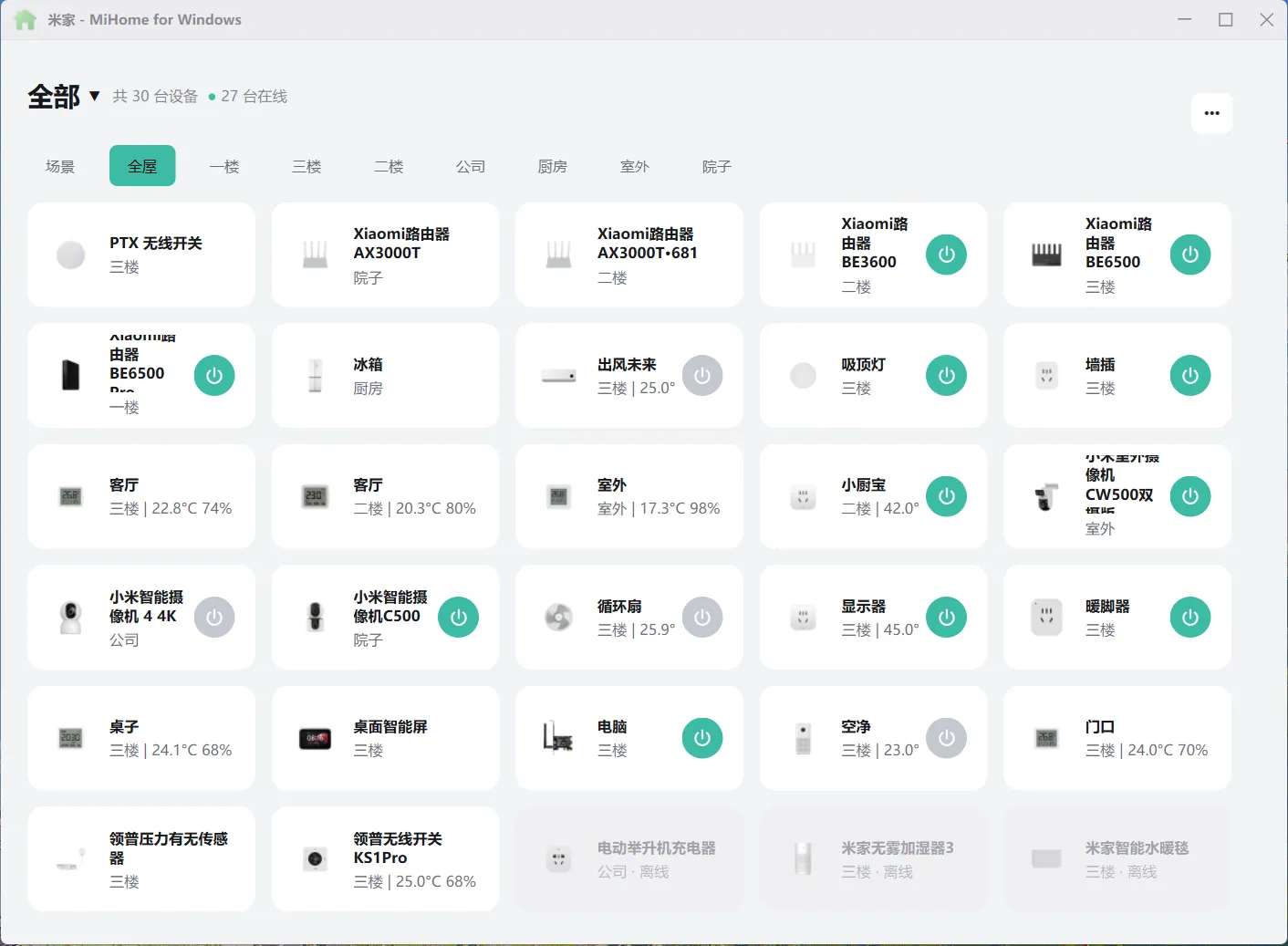1288x946 pixels.
Task: Click the 电脑 network card icon
Action: point(559,738)
